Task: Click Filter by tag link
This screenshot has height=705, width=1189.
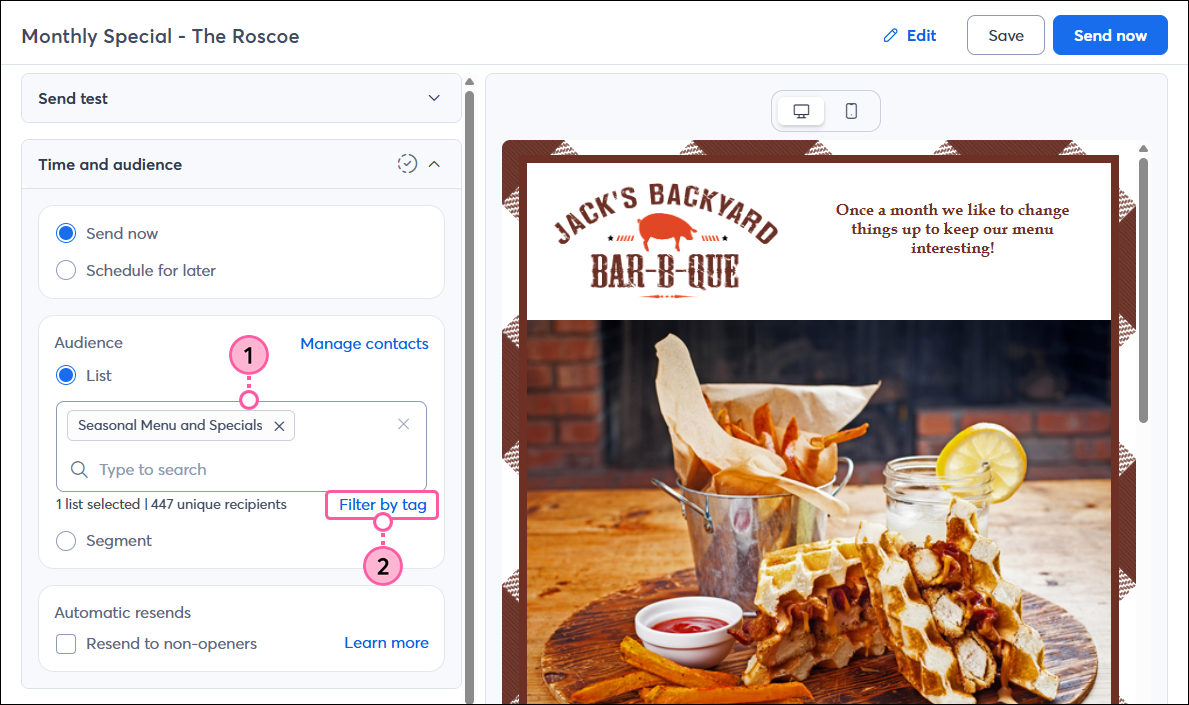Action: coord(382,505)
